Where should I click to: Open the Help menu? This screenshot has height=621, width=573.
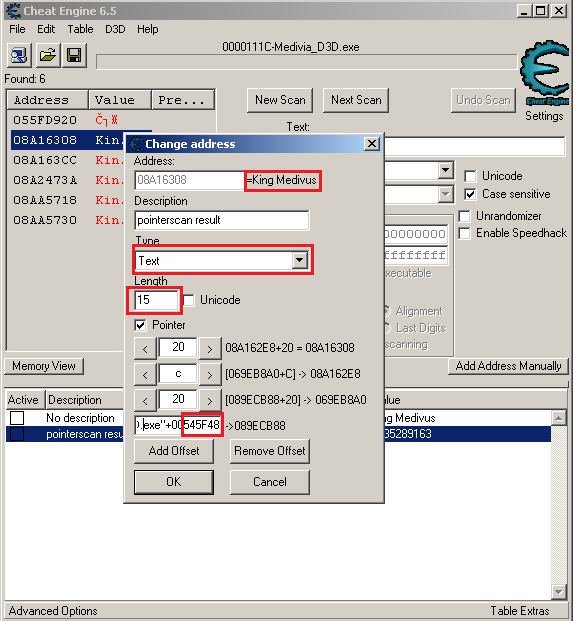(x=147, y=29)
